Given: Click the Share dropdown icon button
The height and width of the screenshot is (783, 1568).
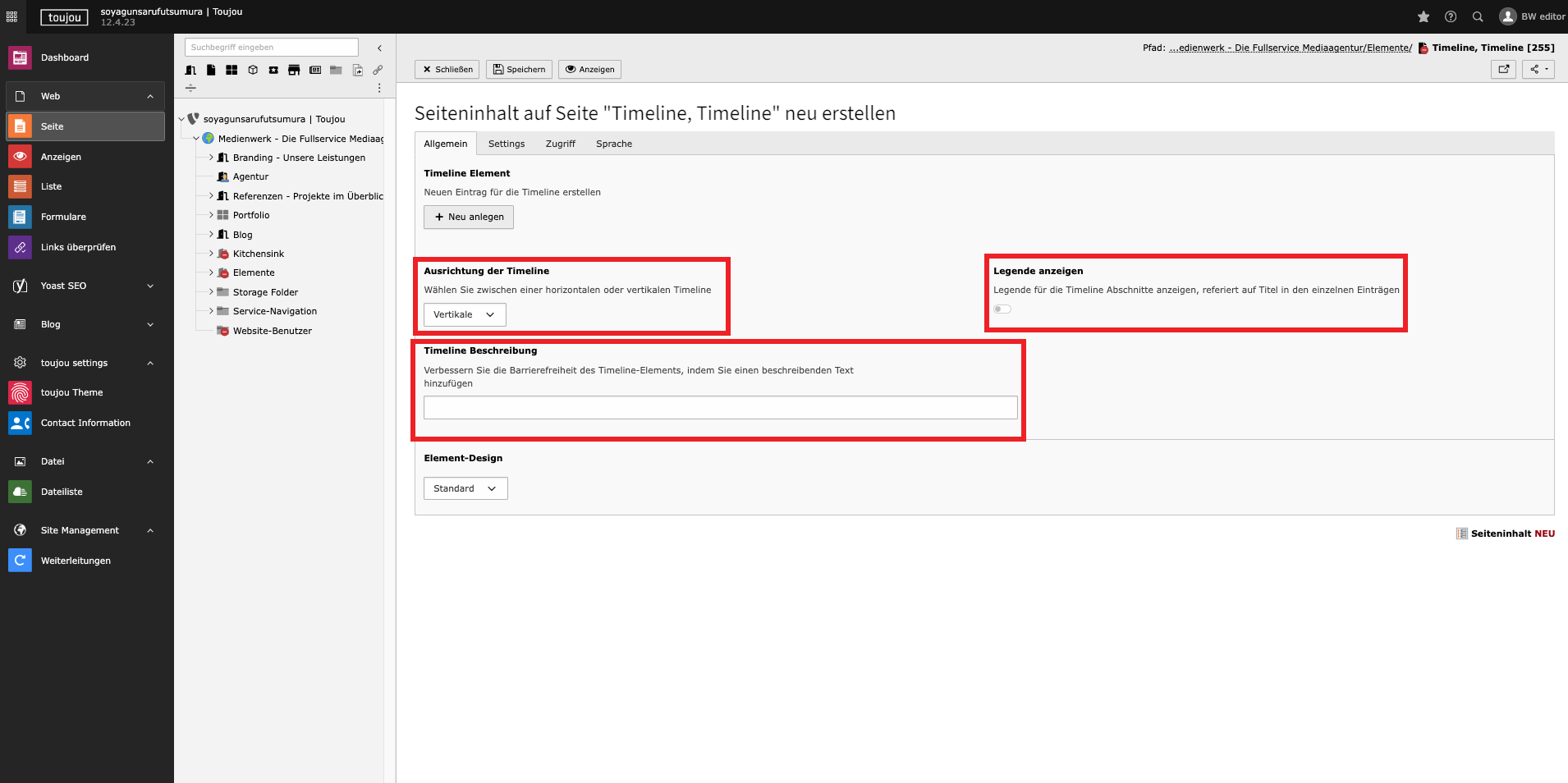Looking at the screenshot, I should point(1538,70).
